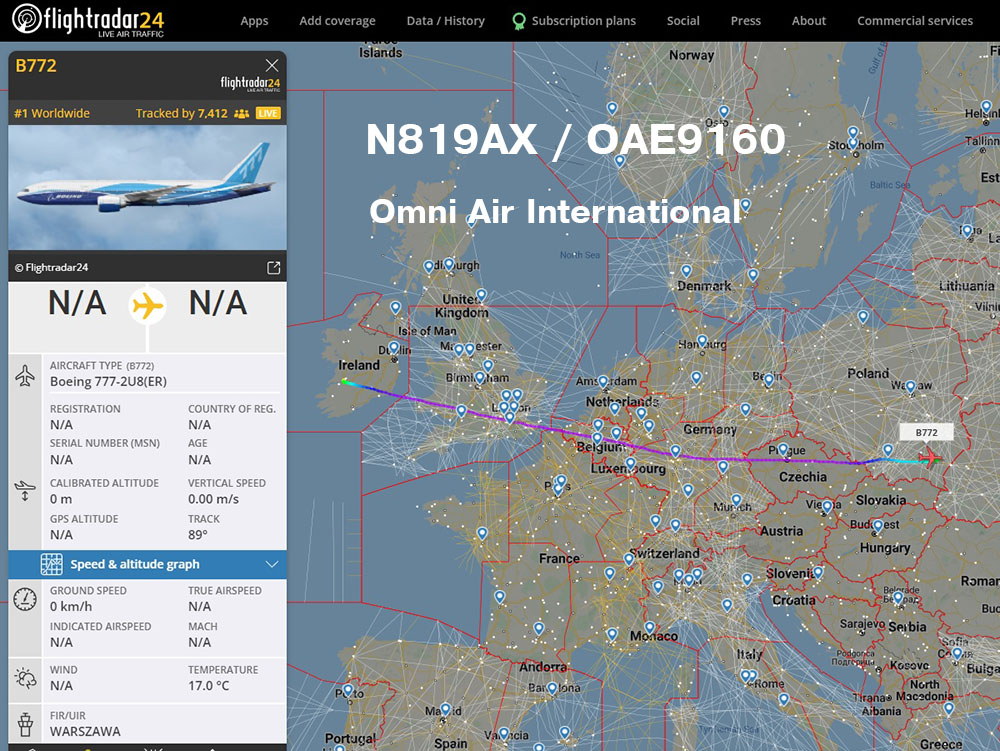
Task: Open the Boeing 777 aircraft photo
Action: [x=147, y=187]
